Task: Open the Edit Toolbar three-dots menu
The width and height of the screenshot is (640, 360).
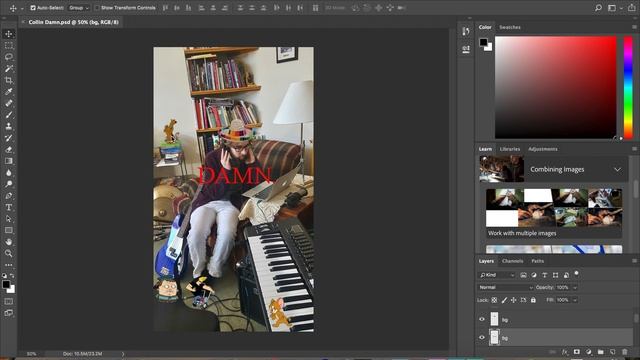Action: click(x=9, y=265)
